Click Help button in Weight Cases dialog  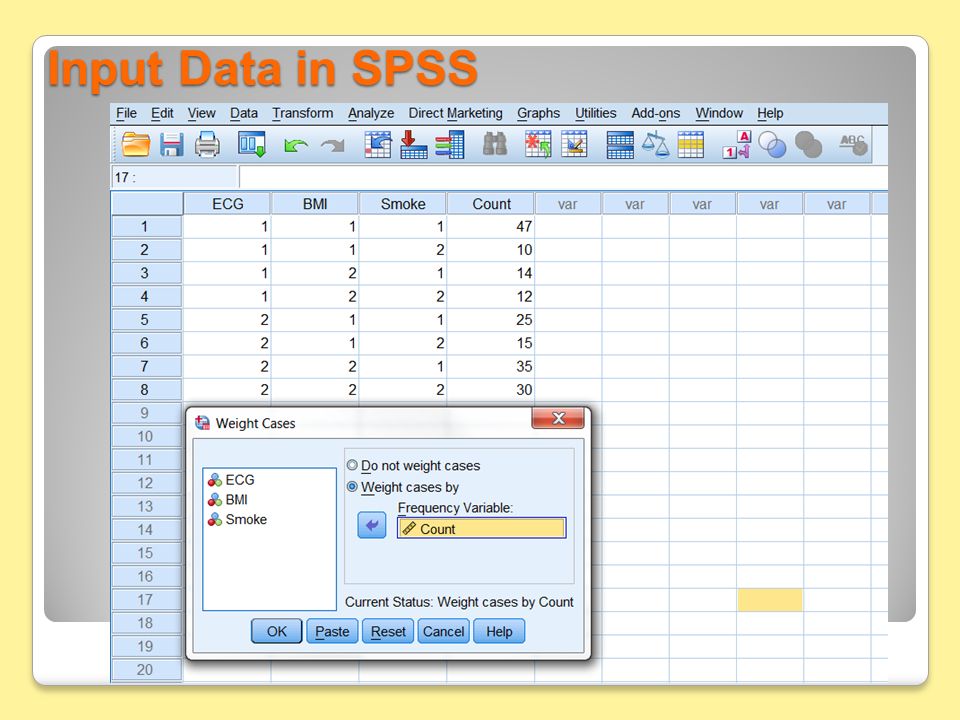click(499, 631)
